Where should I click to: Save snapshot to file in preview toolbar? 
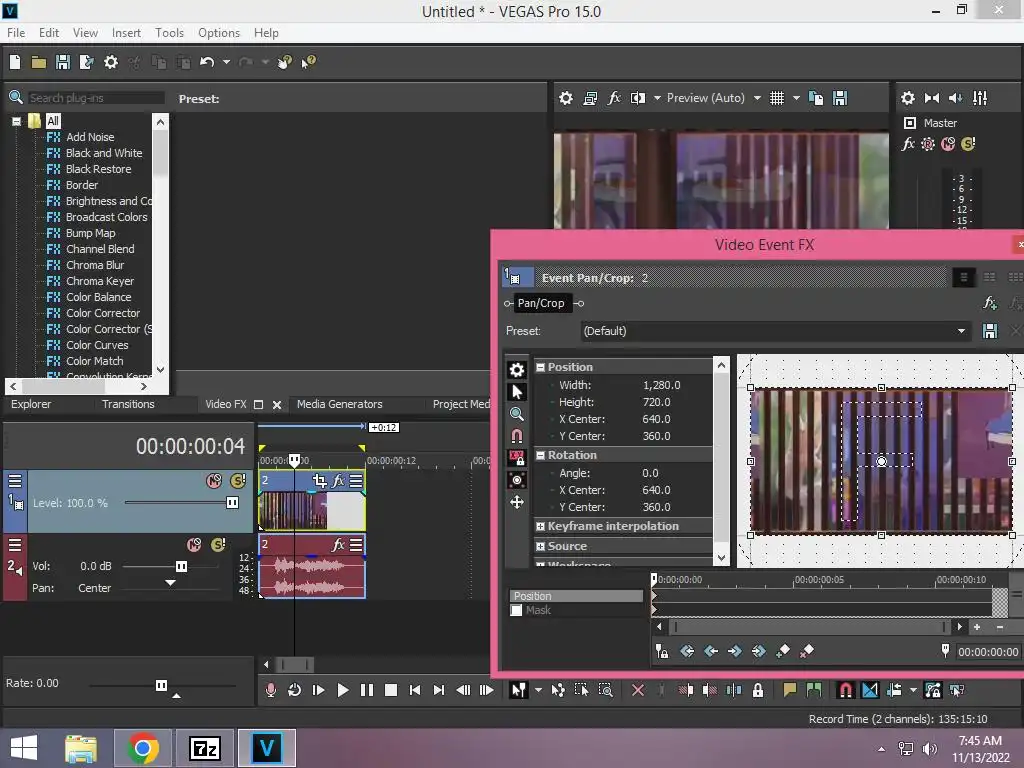[x=840, y=98]
